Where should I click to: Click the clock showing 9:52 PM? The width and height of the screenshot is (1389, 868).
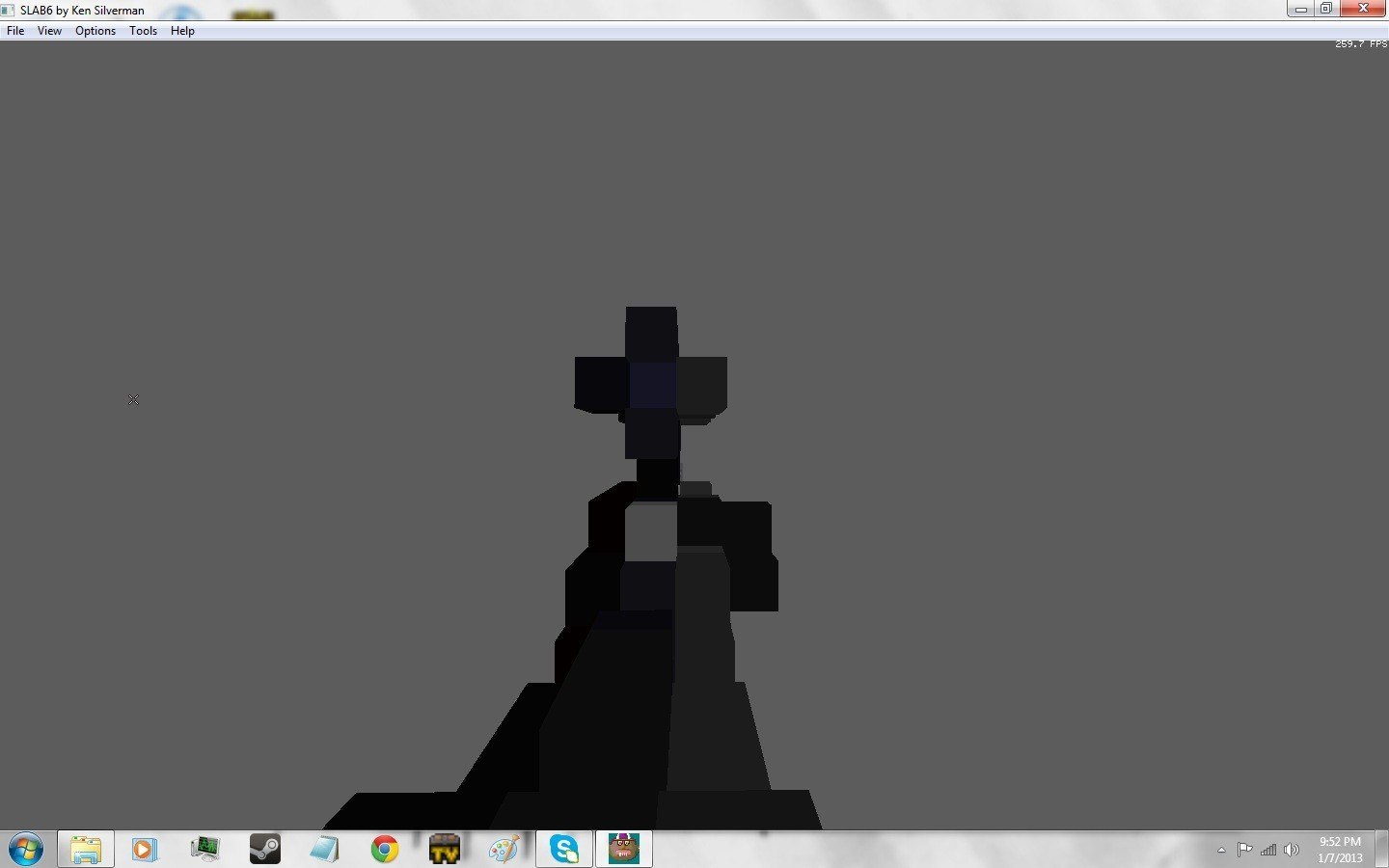(1340, 850)
